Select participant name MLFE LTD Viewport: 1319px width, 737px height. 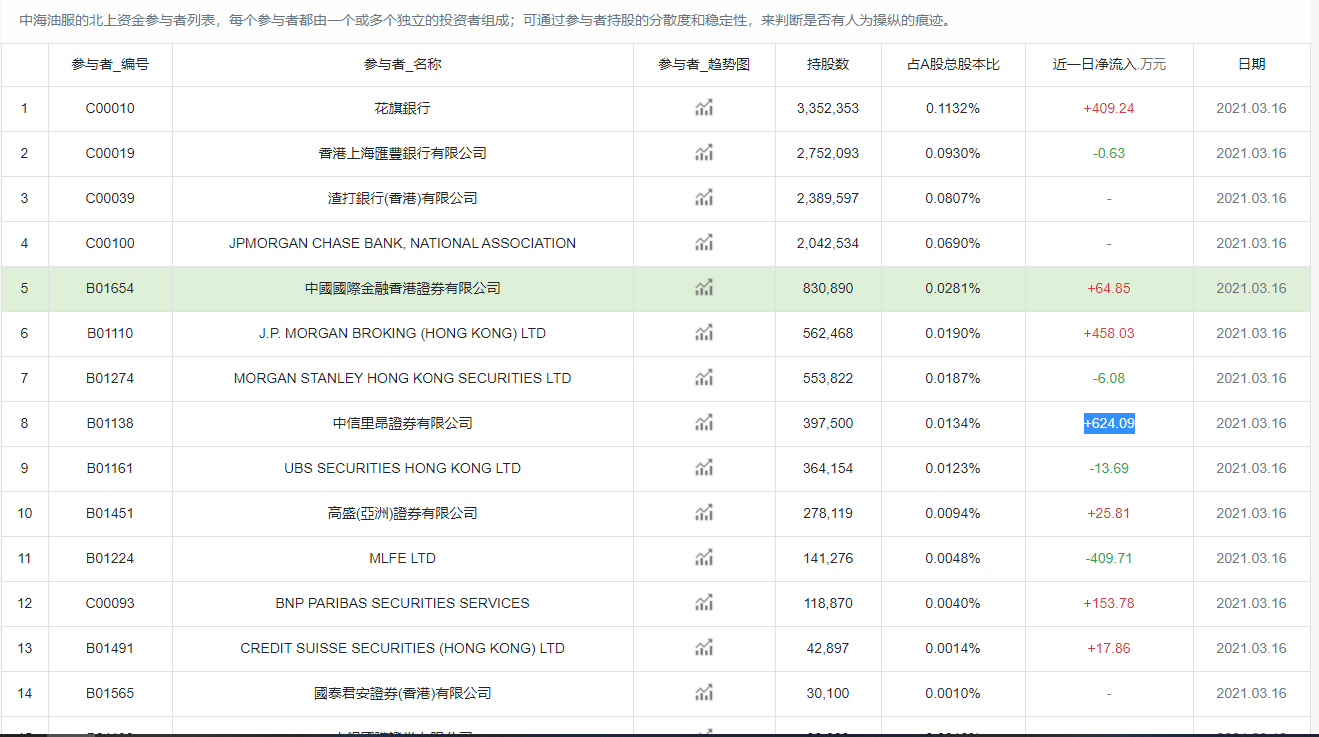pyautogui.click(x=402, y=558)
